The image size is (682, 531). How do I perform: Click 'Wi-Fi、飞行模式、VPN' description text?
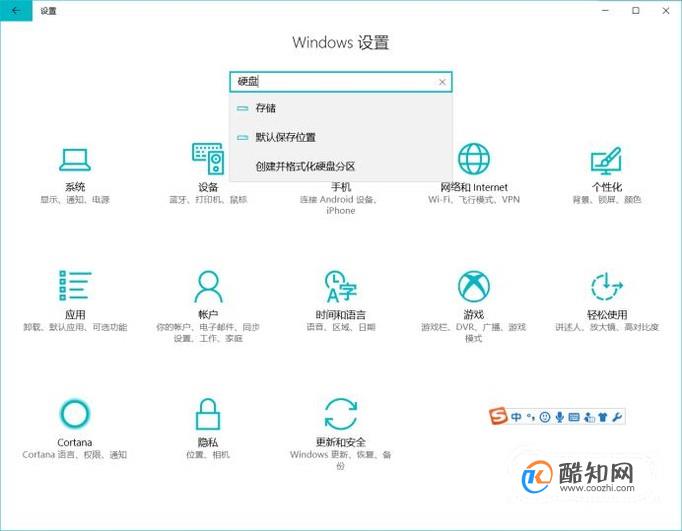pyautogui.click(x=474, y=200)
